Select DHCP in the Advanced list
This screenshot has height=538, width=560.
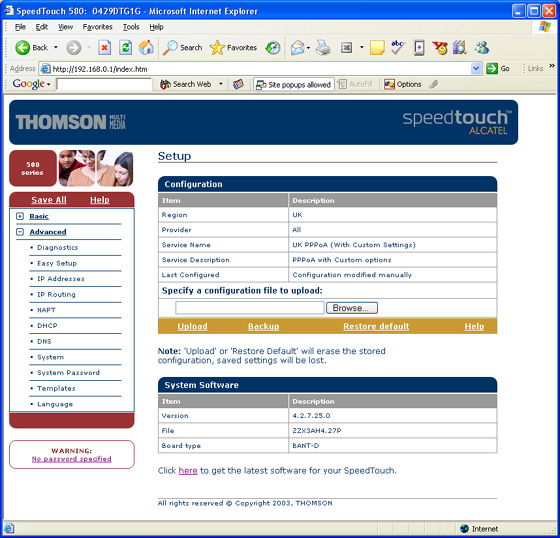[x=47, y=326]
